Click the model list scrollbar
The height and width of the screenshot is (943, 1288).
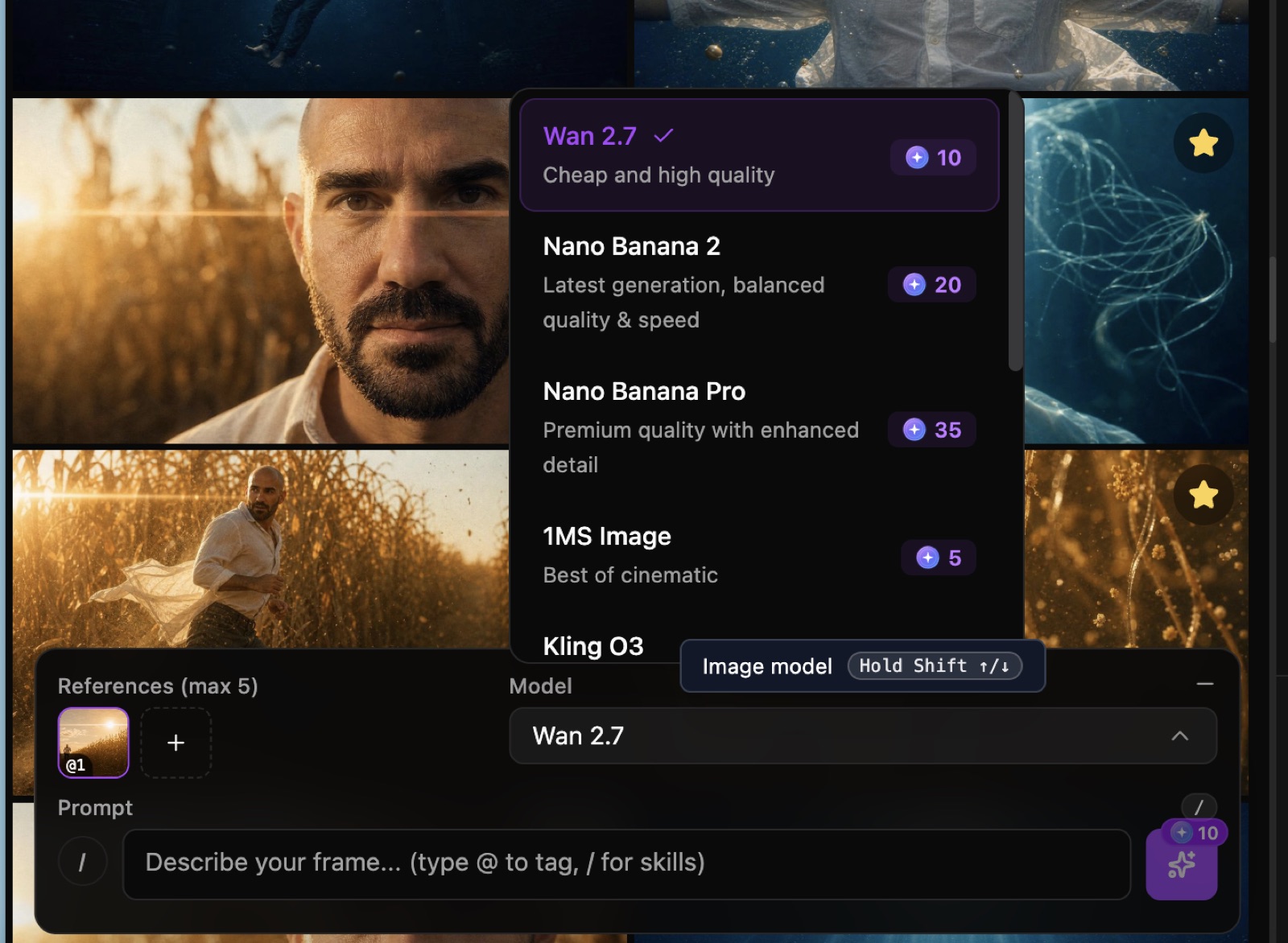click(x=1016, y=232)
